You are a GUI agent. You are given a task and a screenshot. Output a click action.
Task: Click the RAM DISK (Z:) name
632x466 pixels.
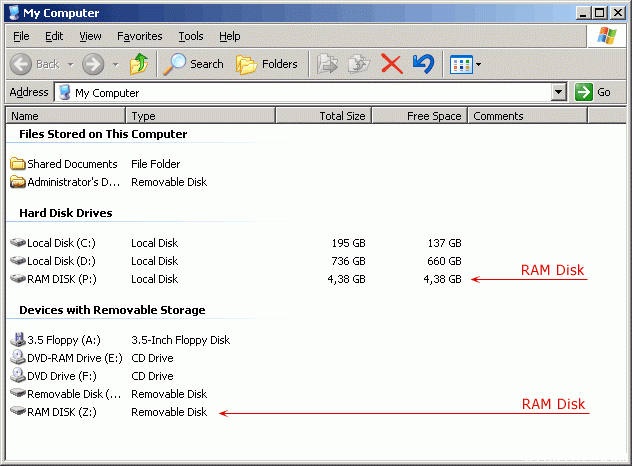pyautogui.click(x=62, y=412)
